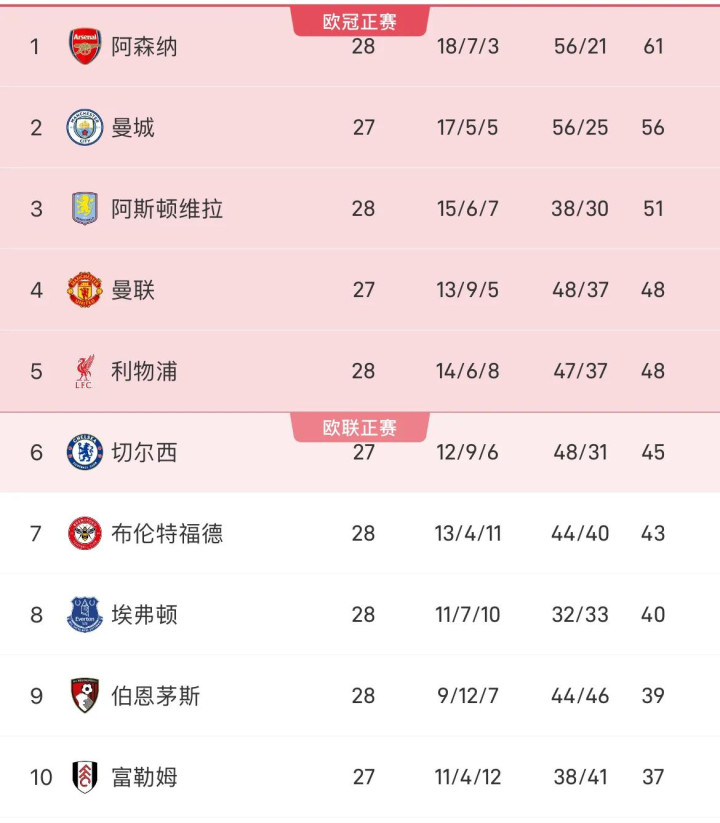720x823 pixels.
Task: Click the 阿斯顿维拉 team name
Action: [167, 209]
